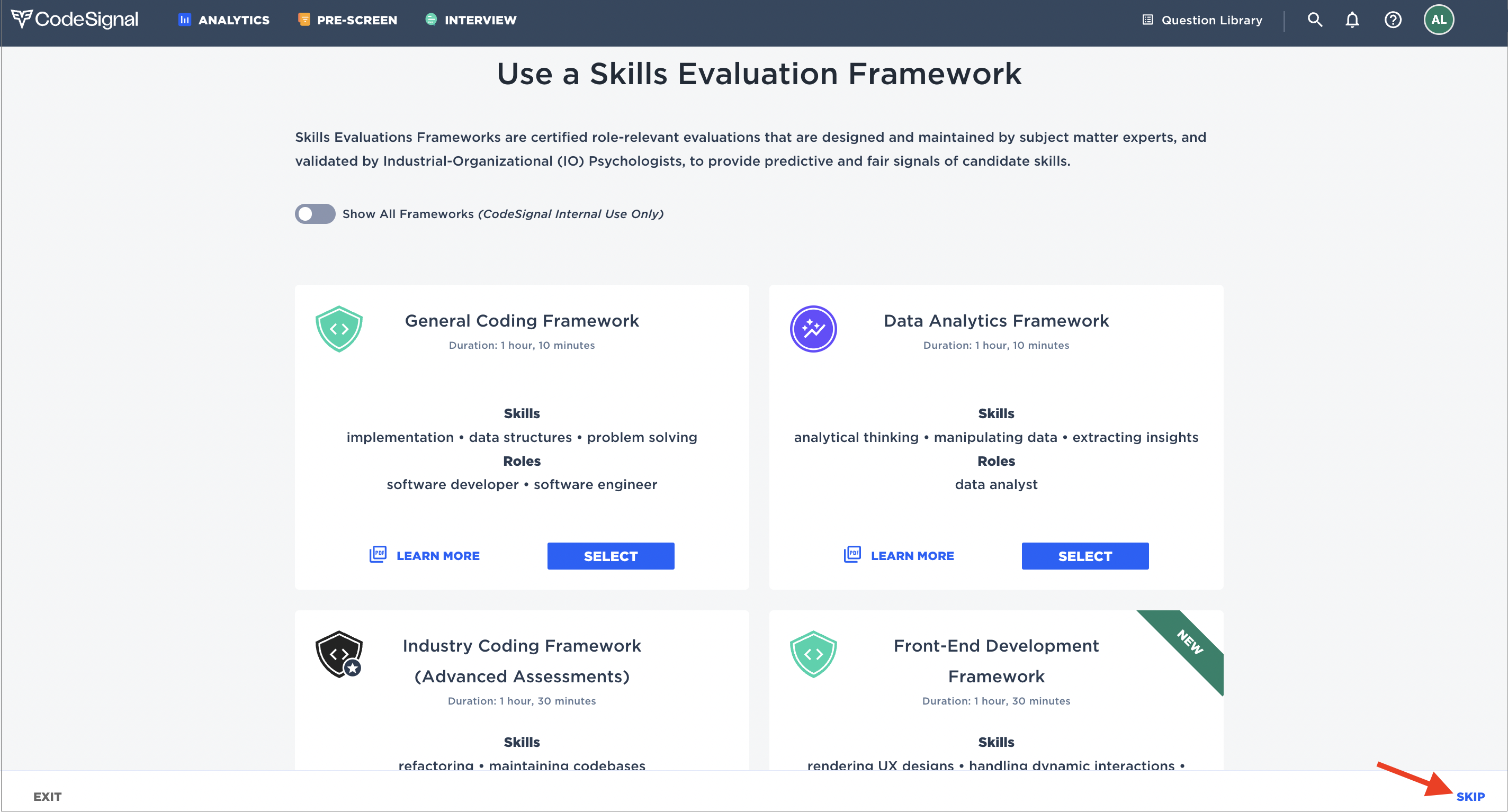Enable Show All Frameworks toggle

coord(315,214)
